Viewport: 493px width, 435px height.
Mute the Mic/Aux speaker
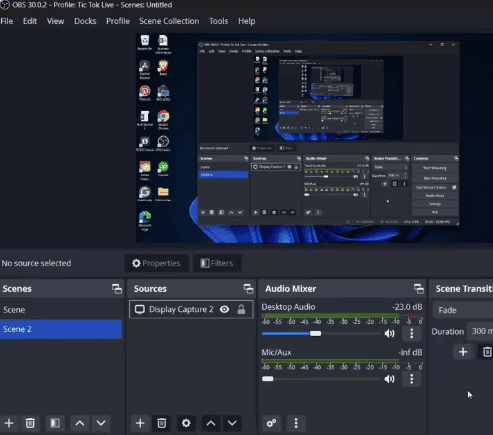click(x=389, y=379)
